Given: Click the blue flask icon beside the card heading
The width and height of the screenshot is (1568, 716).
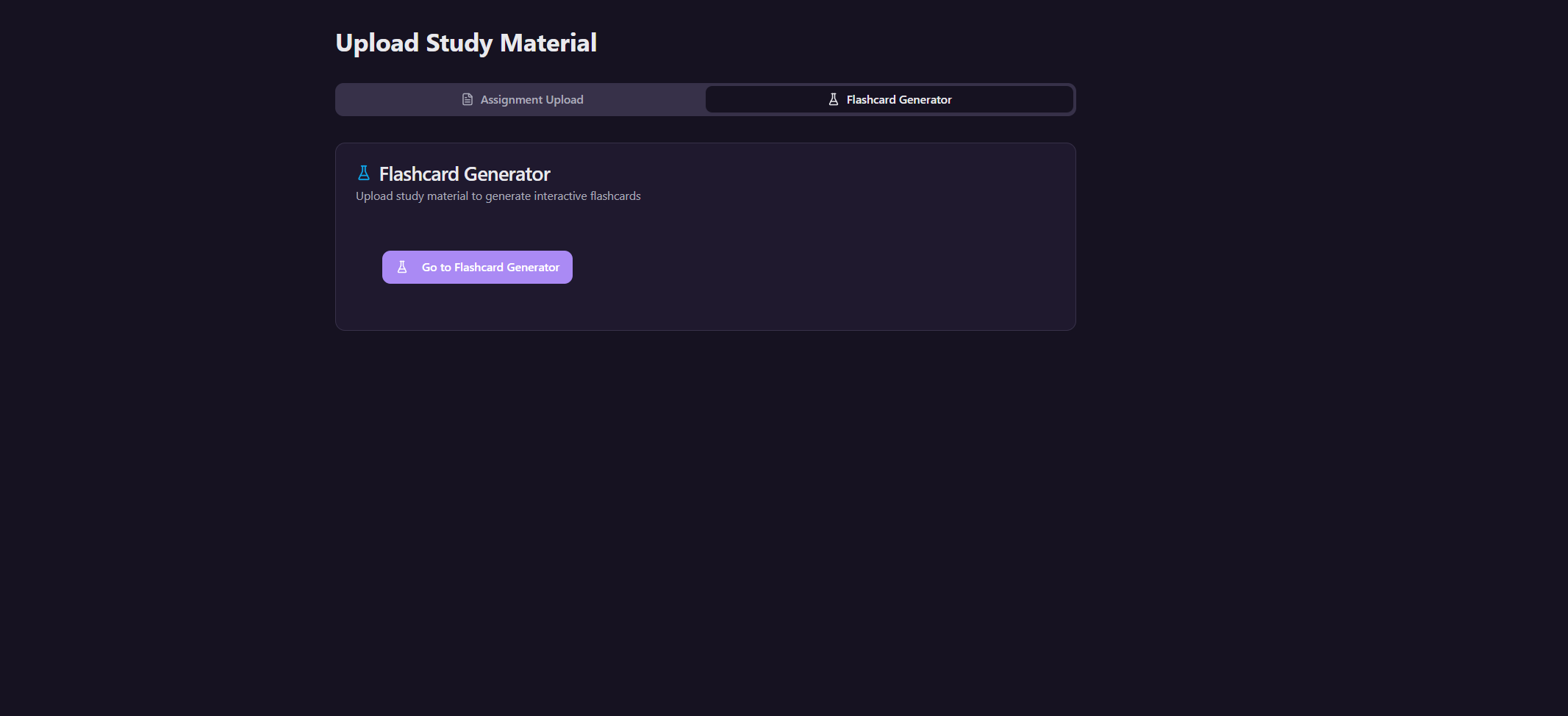Looking at the screenshot, I should tap(364, 173).
